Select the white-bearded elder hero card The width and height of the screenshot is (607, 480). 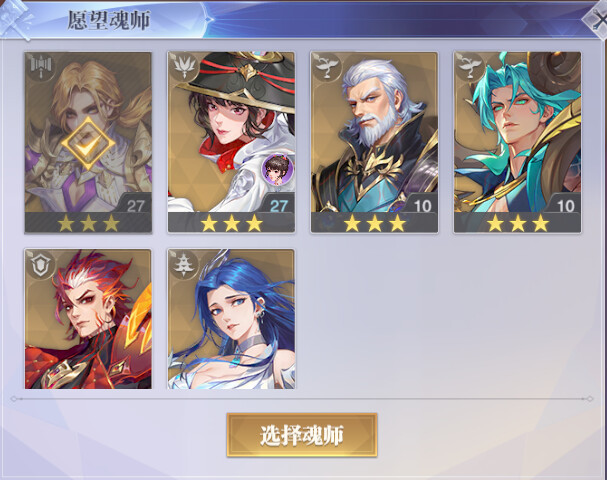tap(374, 142)
